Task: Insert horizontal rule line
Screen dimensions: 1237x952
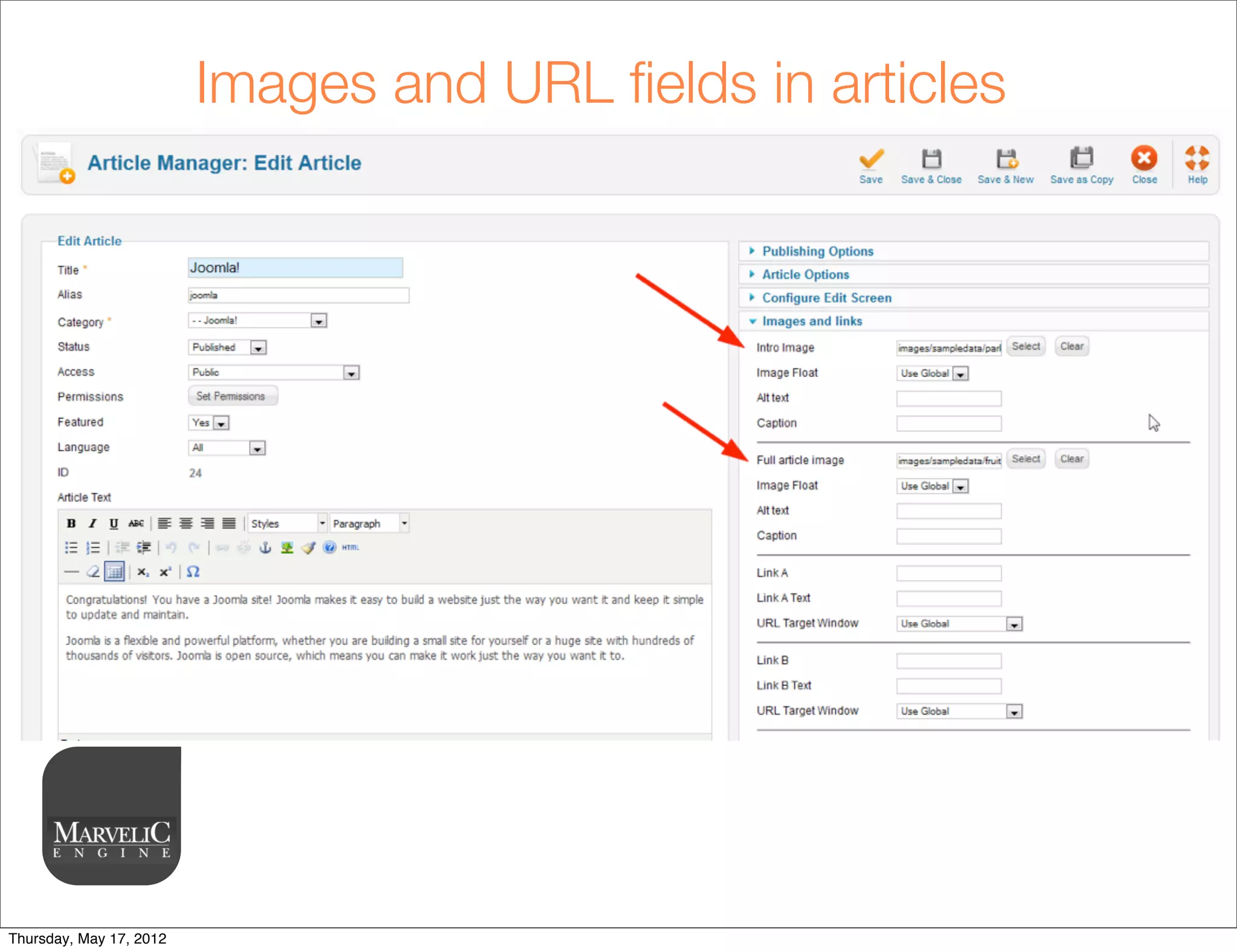Action: [x=71, y=571]
